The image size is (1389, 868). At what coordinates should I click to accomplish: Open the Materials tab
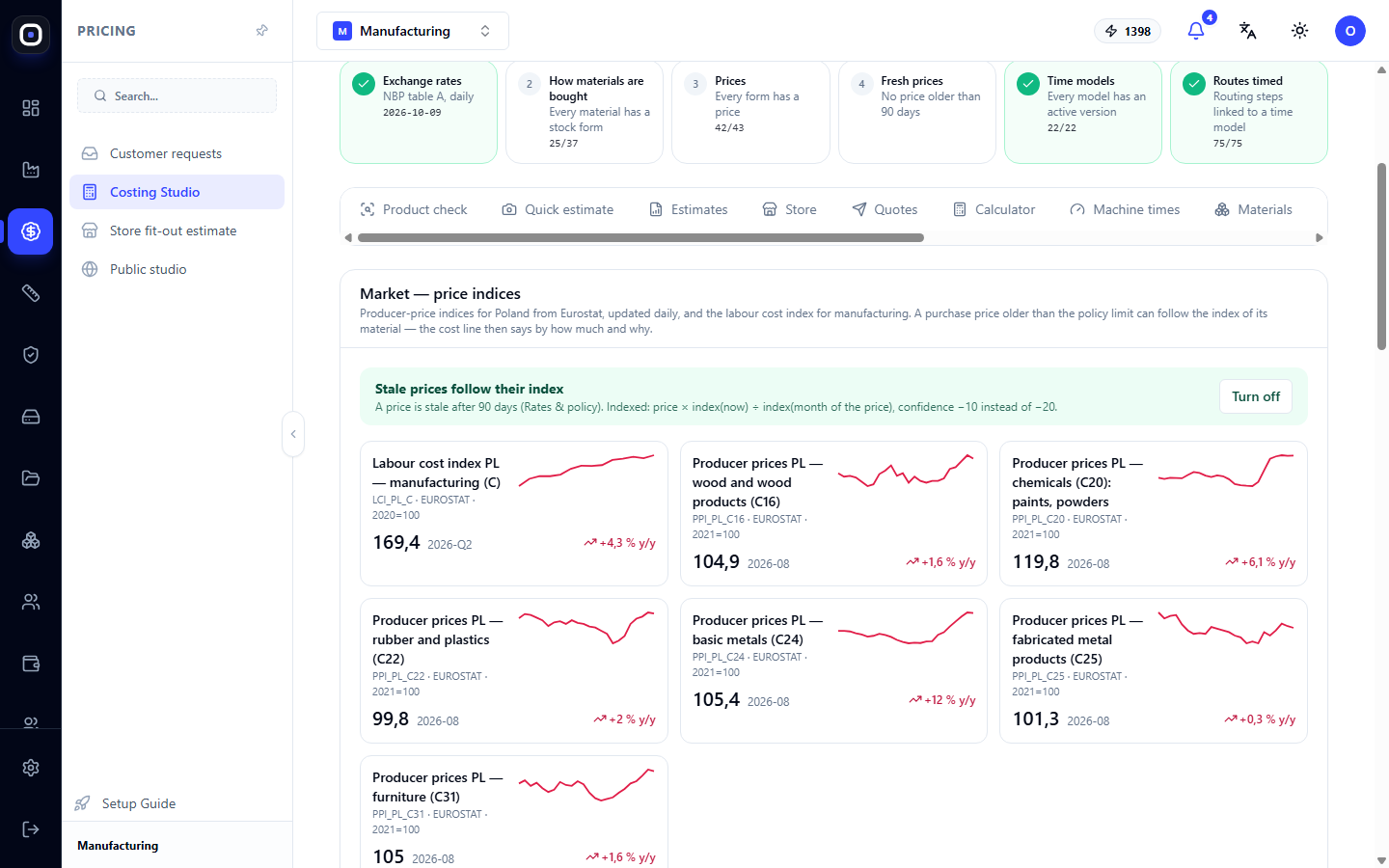click(1254, 209)
